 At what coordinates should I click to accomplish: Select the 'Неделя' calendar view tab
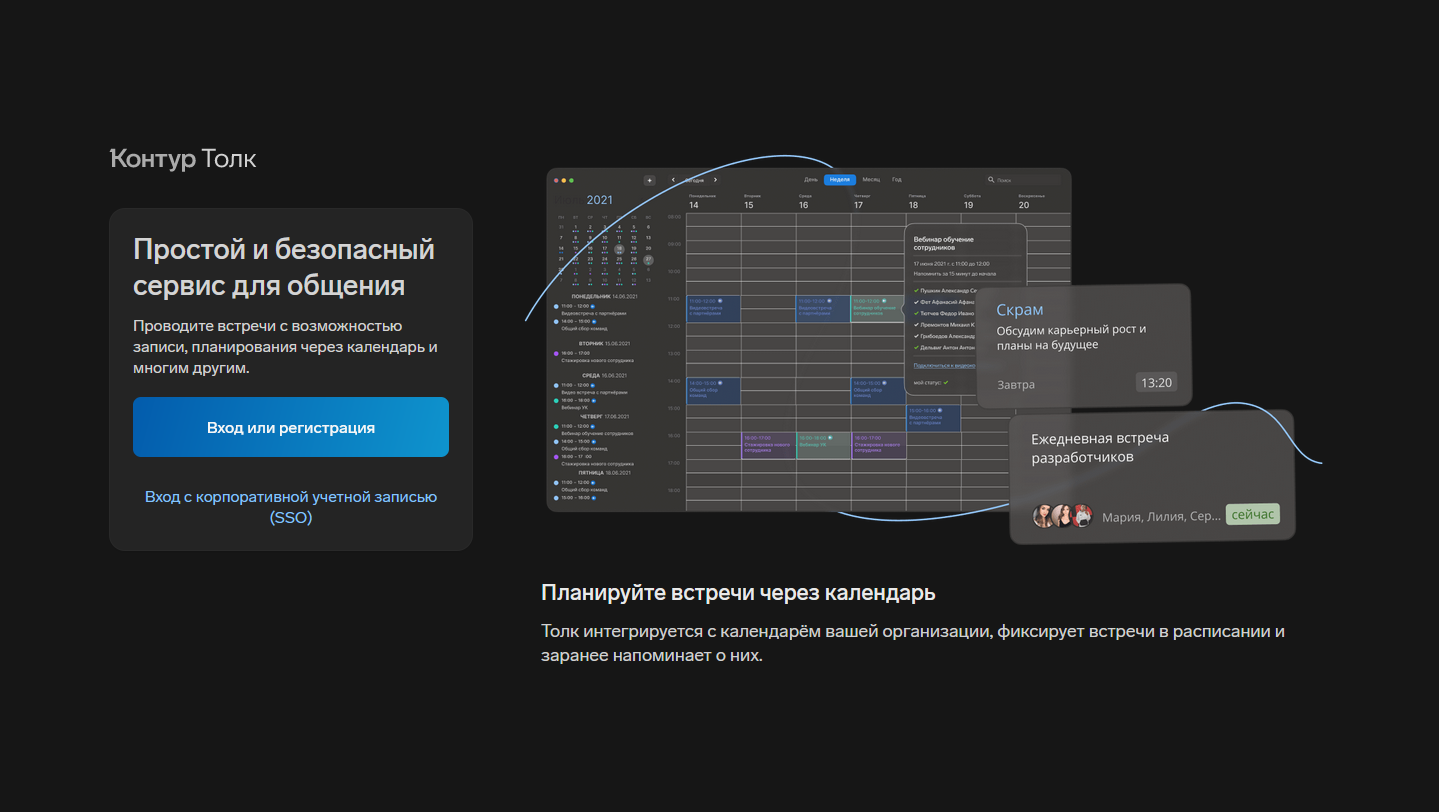[x=839, y=180]
